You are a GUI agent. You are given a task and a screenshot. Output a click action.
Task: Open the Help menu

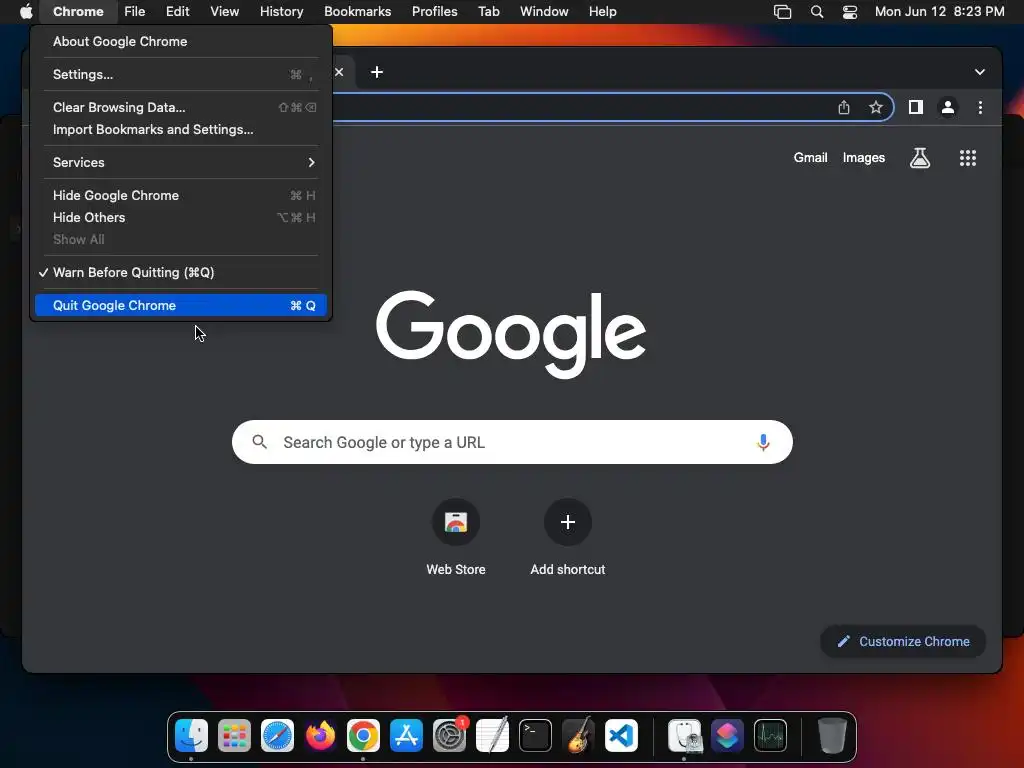[602, 11]
